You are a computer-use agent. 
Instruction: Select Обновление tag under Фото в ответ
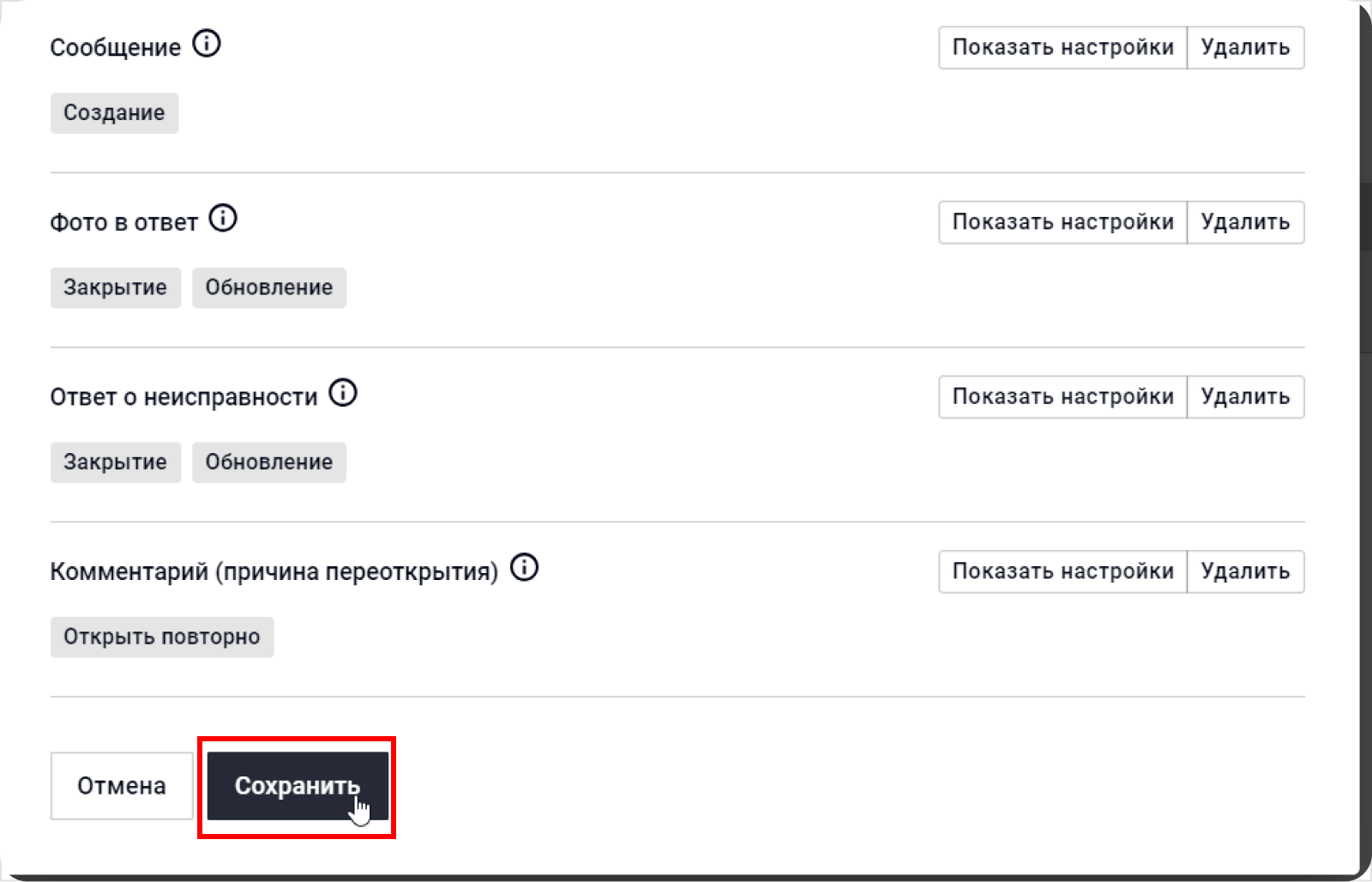pos(268,287)
